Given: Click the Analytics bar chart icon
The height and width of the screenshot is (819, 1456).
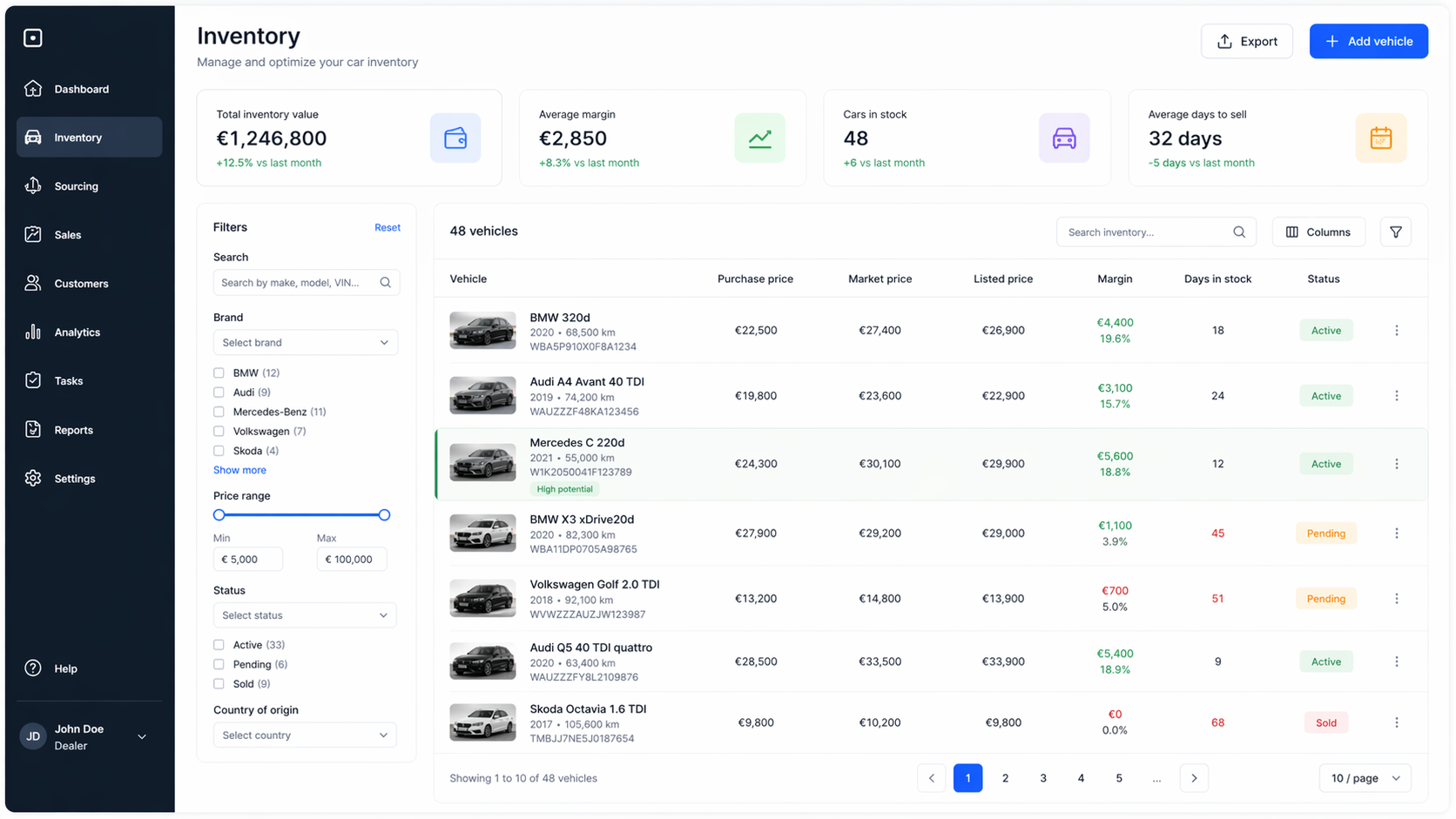Looking at the screenshot, I should [x=33, y=332].
